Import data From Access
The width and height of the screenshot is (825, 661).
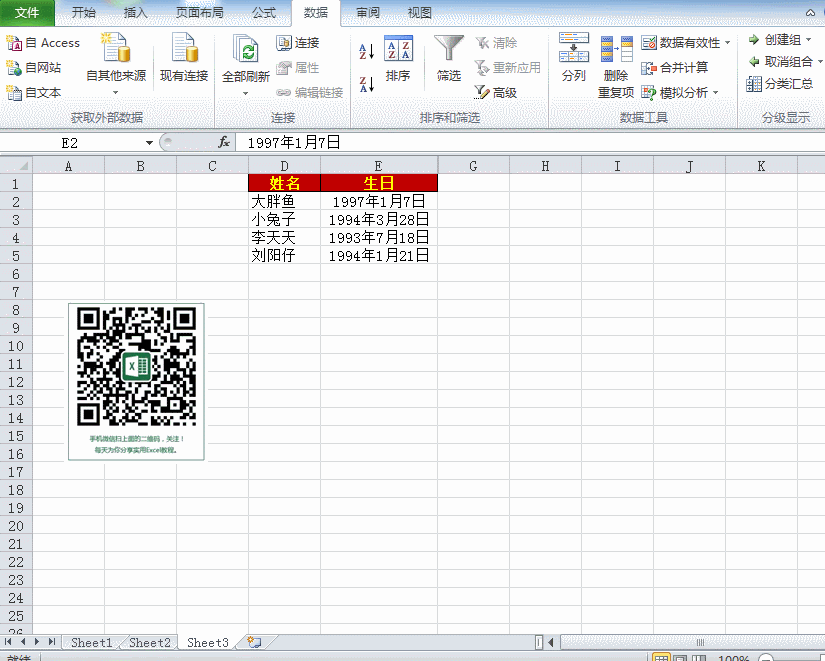pos(44,43)
